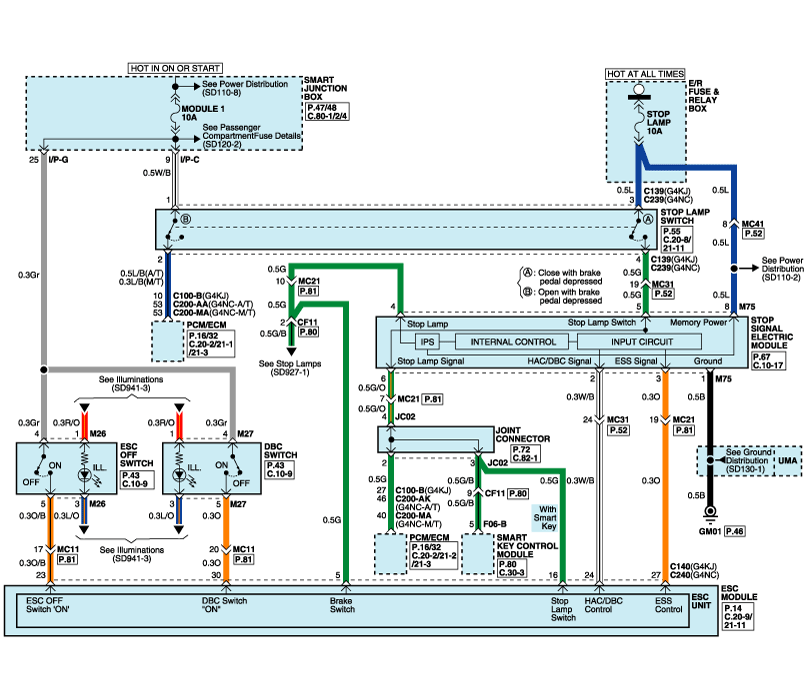809x699 pixels.
Task: Open the P.52 reference beside MC41 connector
Action: click(752, 232)
